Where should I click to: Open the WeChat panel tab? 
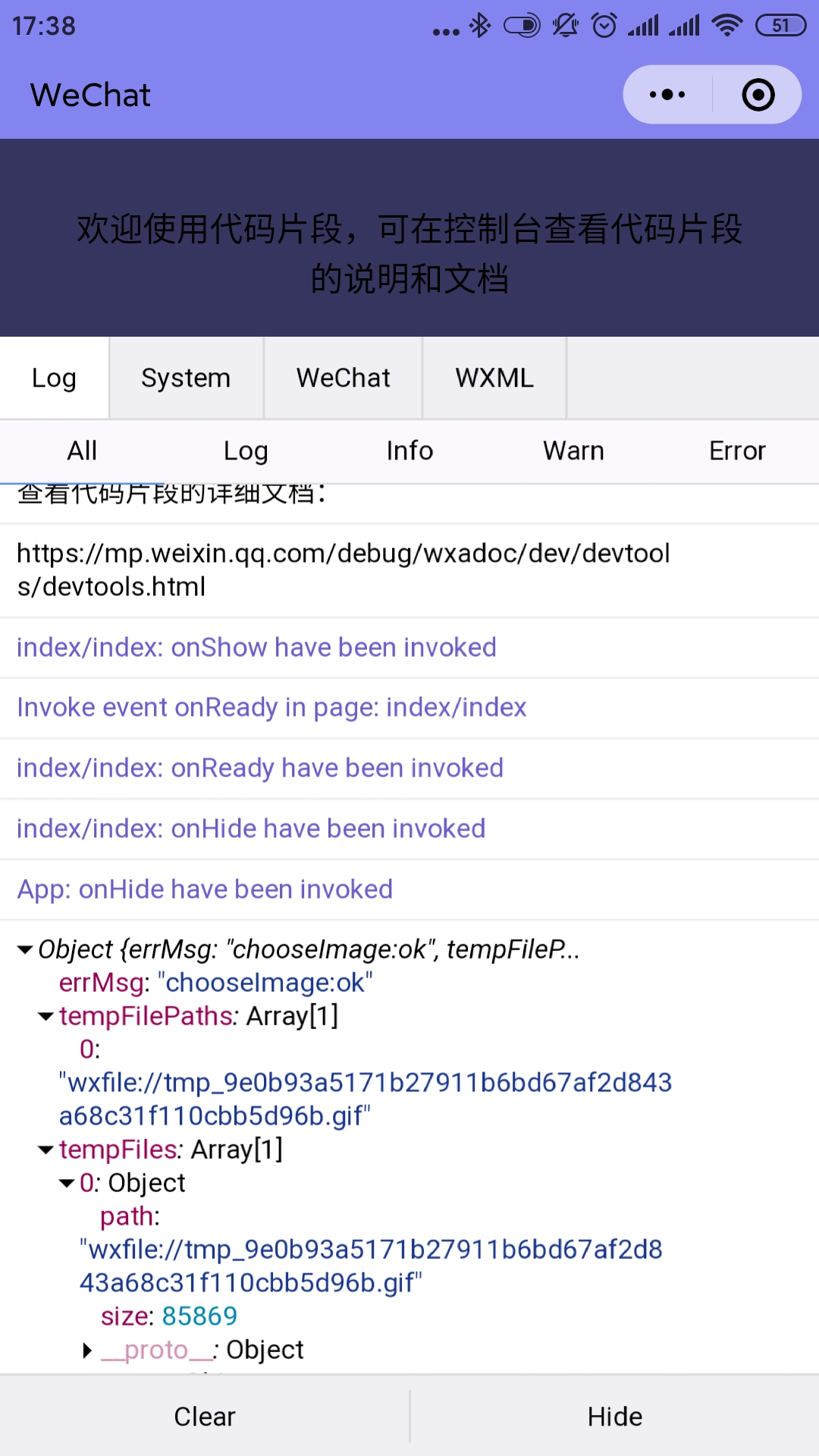coord(343,378)
